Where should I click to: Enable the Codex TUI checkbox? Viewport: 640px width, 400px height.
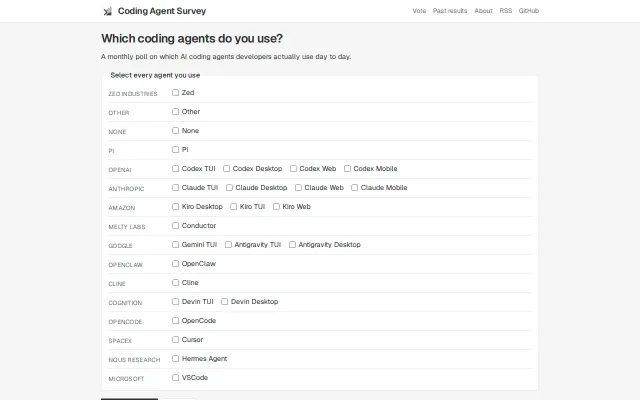pos(176,169)
